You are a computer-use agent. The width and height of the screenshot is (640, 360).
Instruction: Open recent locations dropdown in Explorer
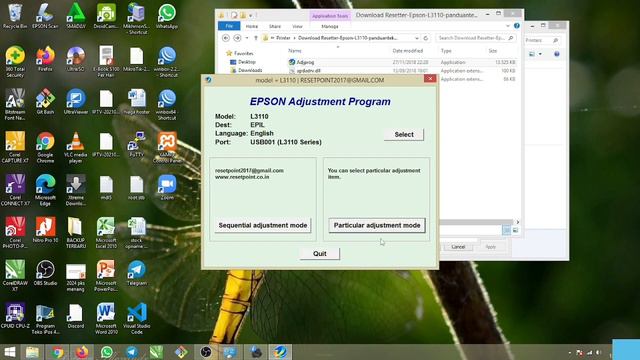(247, 38)
